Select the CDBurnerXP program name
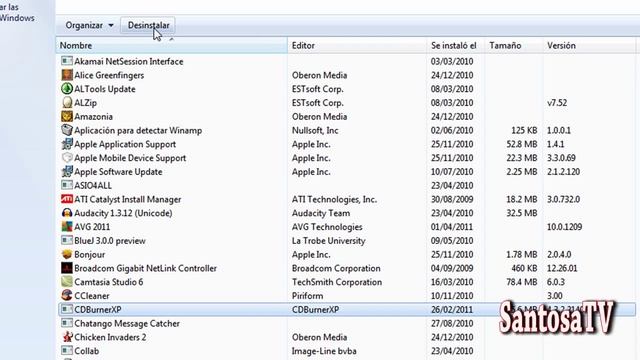This screenshot has width=640, height=360. (x=98, y=310)
